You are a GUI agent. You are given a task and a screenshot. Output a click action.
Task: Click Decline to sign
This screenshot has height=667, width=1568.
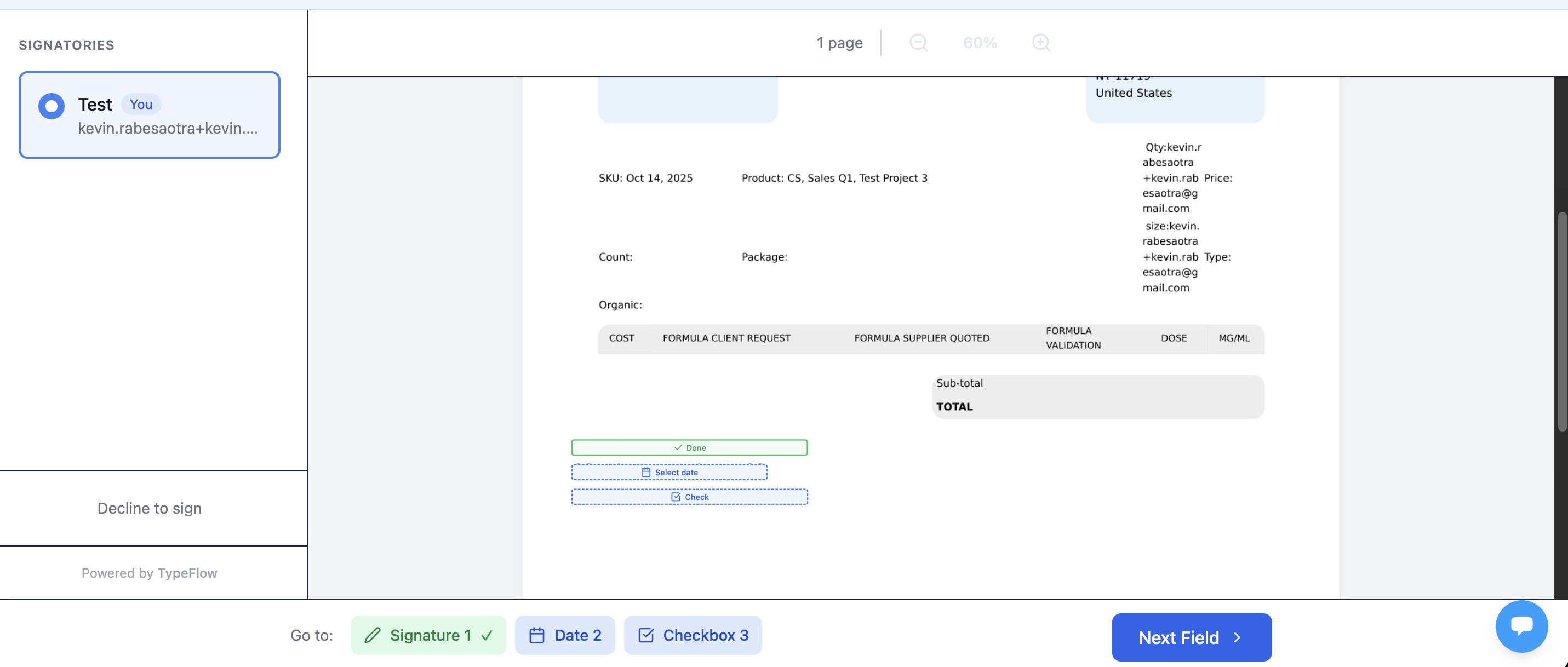point(149,508)
